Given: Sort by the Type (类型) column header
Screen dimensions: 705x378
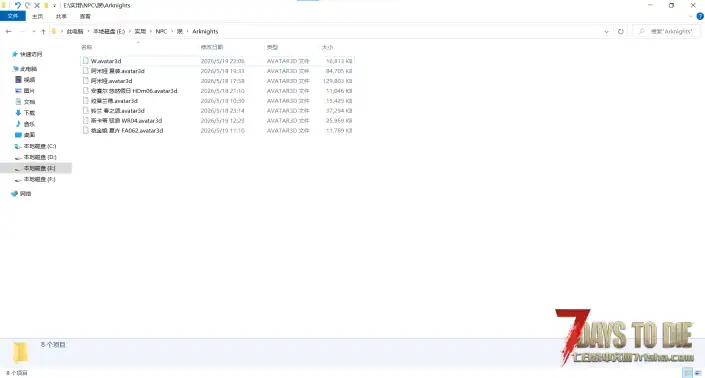Looking at the screenshot, I should pos(272,47).
